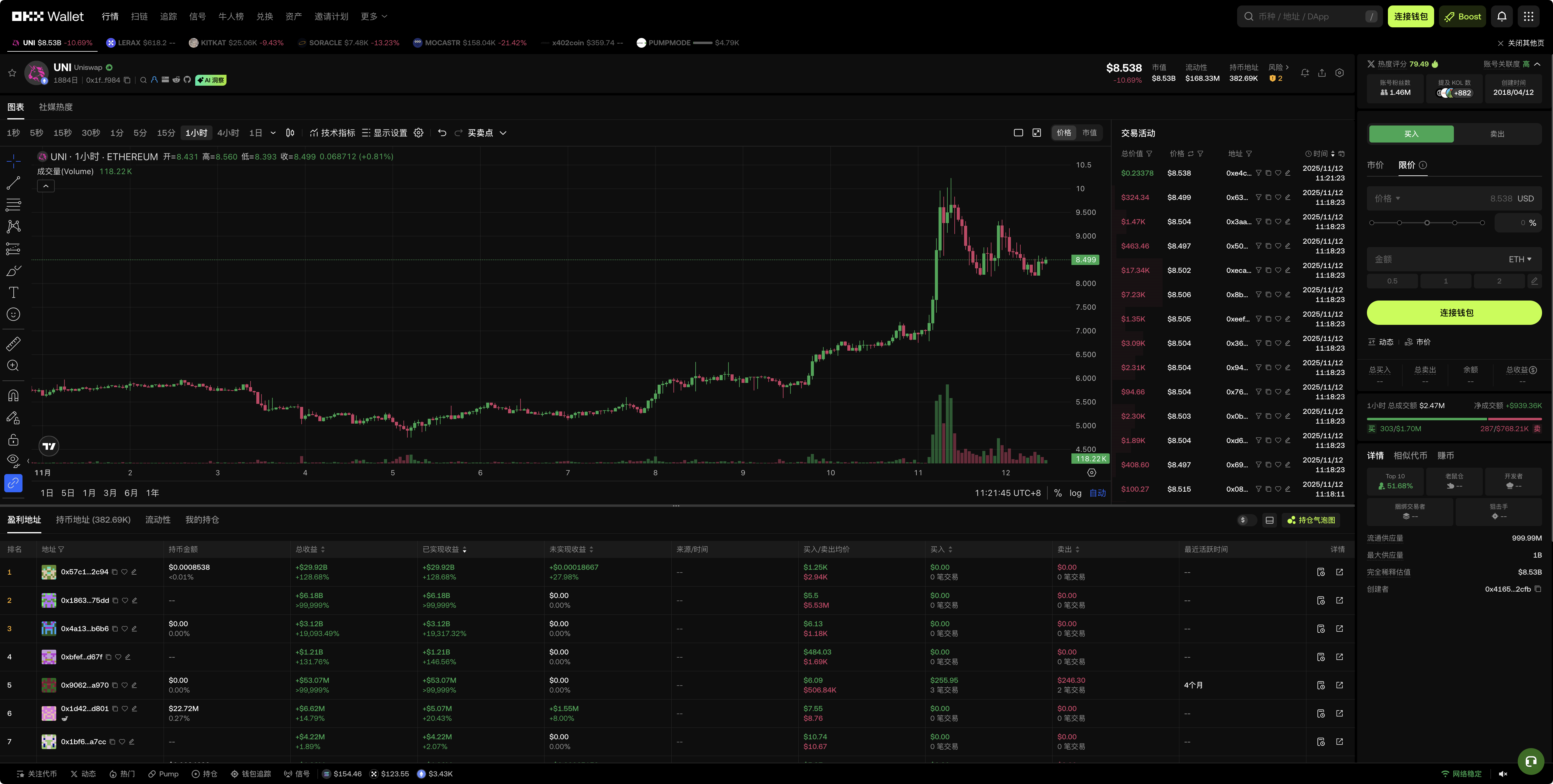Image resolution: width=1553 pixels, height=784 pixels.
Task: Click the 连接钱包 connect wallet button
Action: click(1454, 313)
